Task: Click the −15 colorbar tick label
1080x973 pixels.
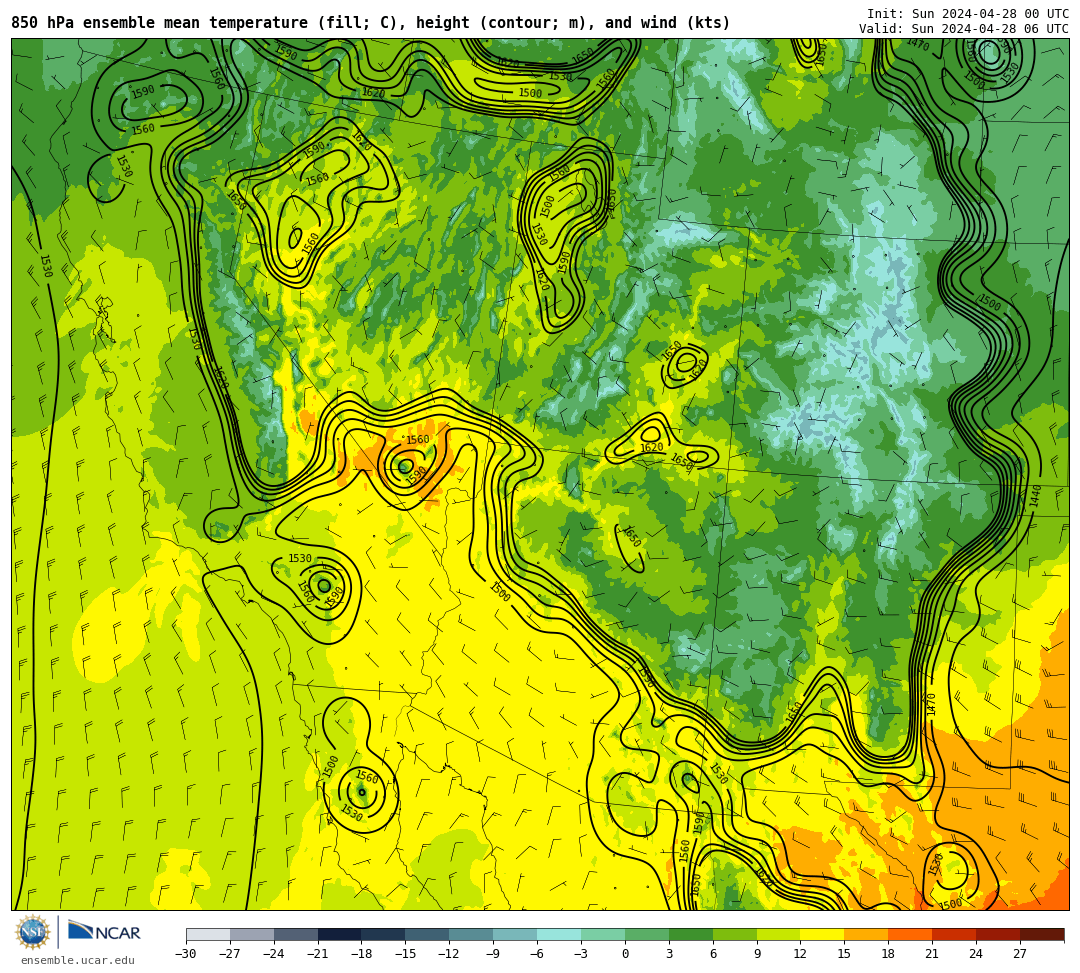Action: pos(406,954)
